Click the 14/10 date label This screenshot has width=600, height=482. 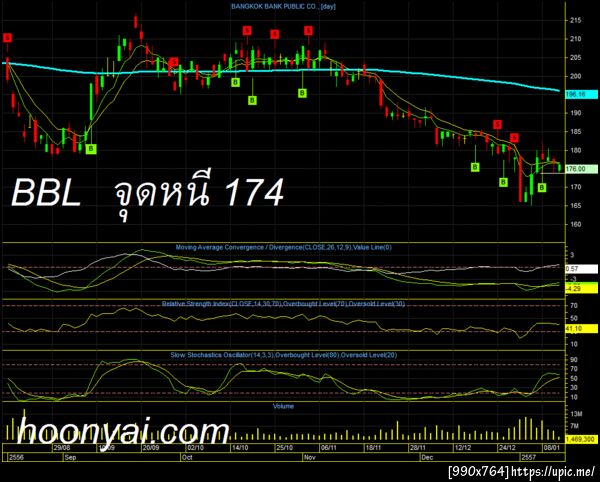[x=240, y=448]
